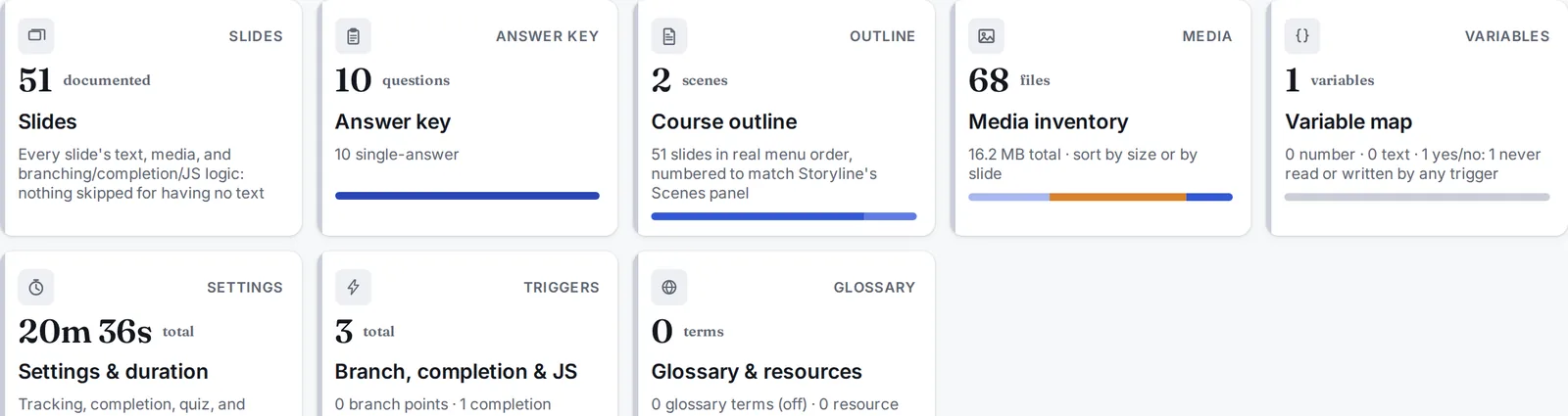
Task: Click the Answer key progress bar
Action: [467, 196]
